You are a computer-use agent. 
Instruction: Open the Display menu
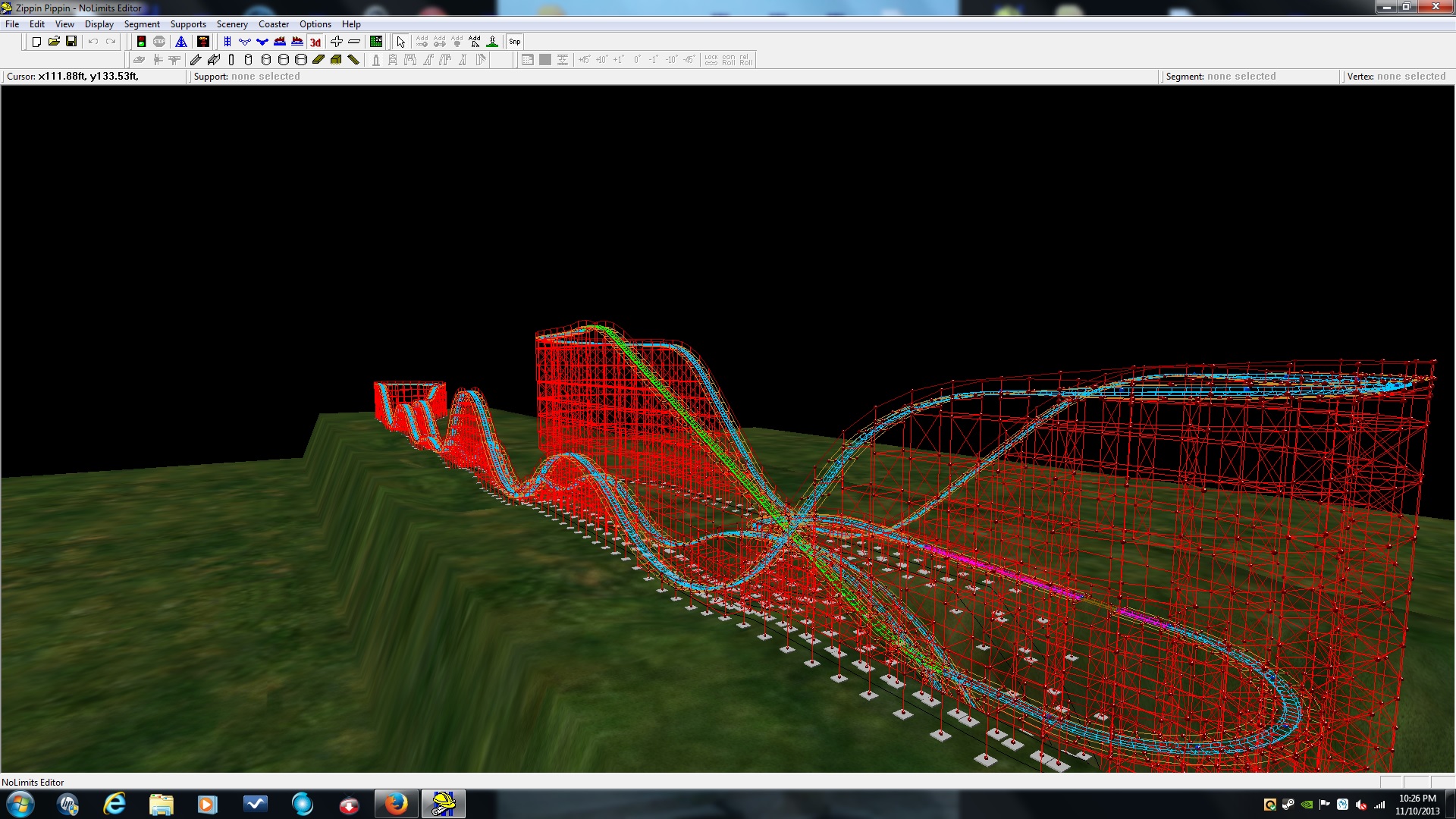click(x=99, y=24)
